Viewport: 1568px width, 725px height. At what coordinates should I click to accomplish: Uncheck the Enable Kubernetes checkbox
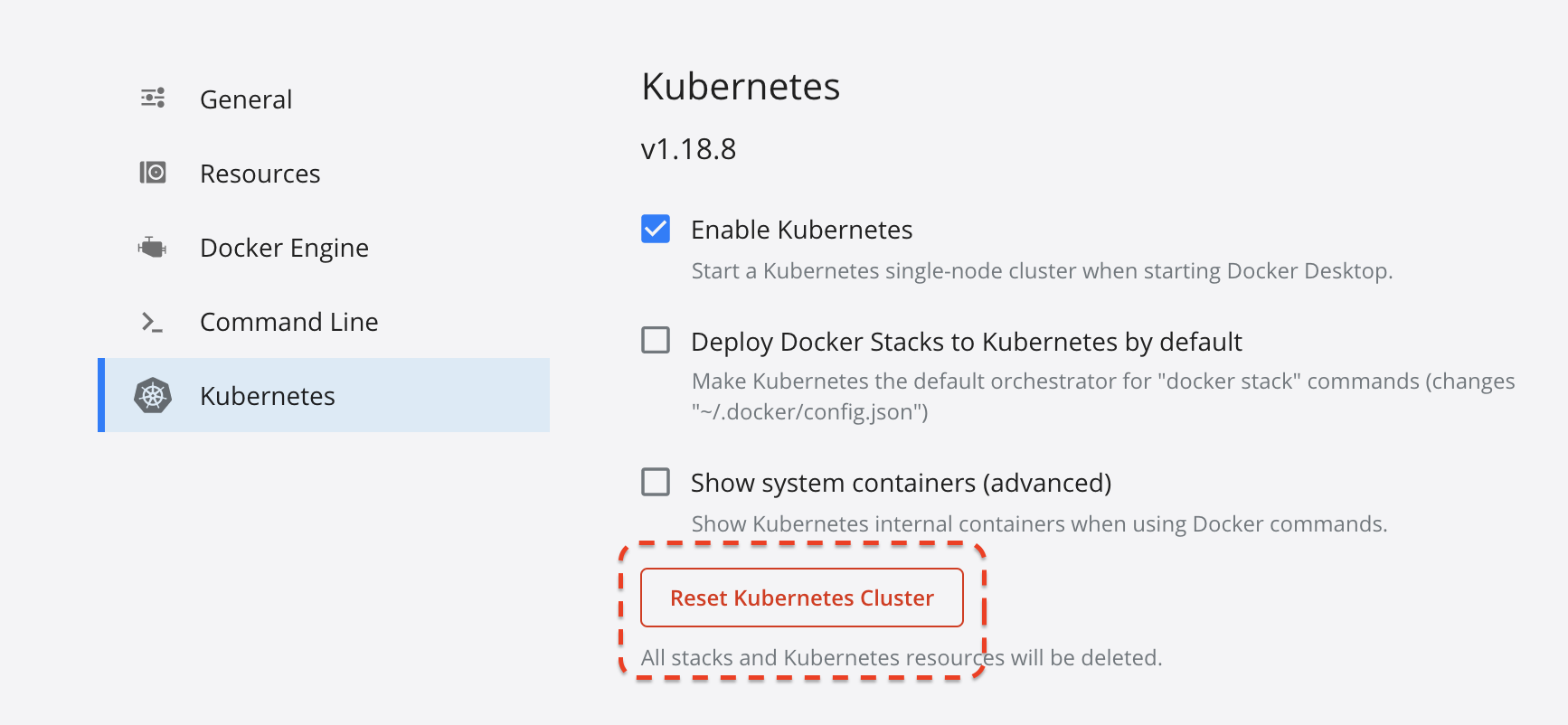click(655, 229)
